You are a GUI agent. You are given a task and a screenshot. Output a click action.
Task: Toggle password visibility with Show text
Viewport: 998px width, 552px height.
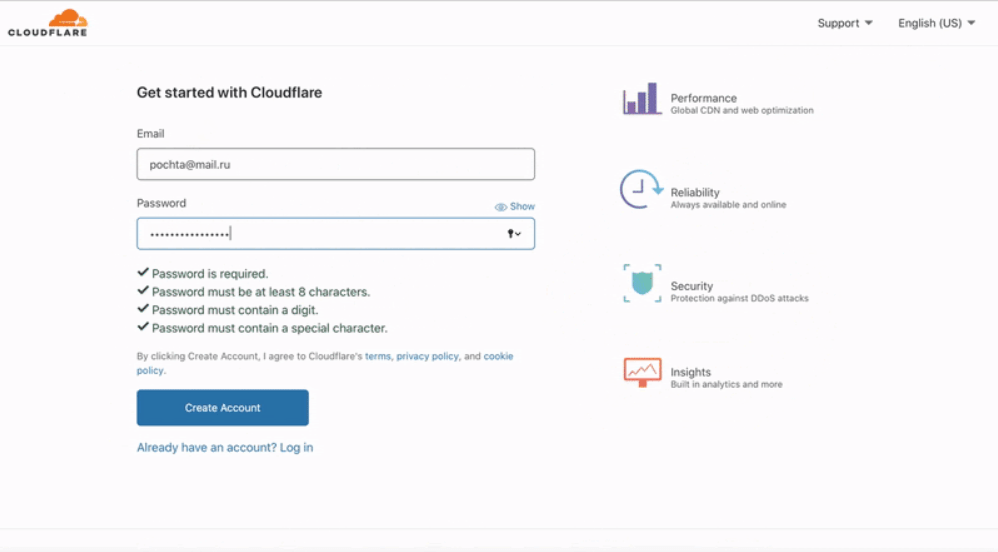pos(522,207)
